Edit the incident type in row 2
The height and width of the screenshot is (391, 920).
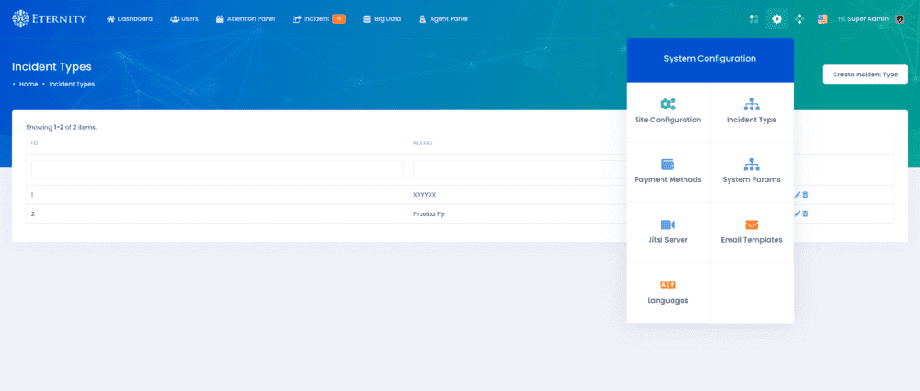click(797, 214)
